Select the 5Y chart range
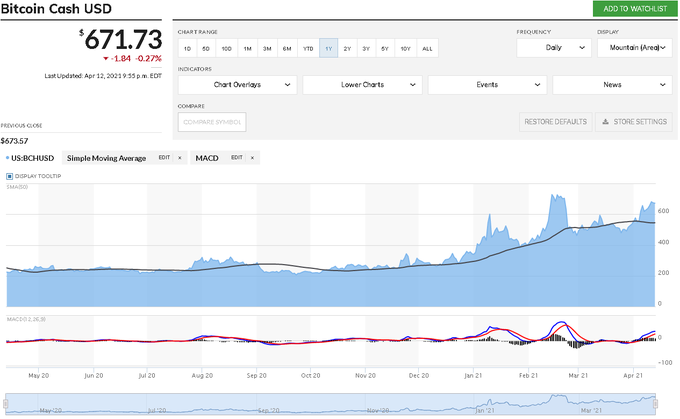The width and height of the screenshot is (680, 419). click(x=385, y=49)
